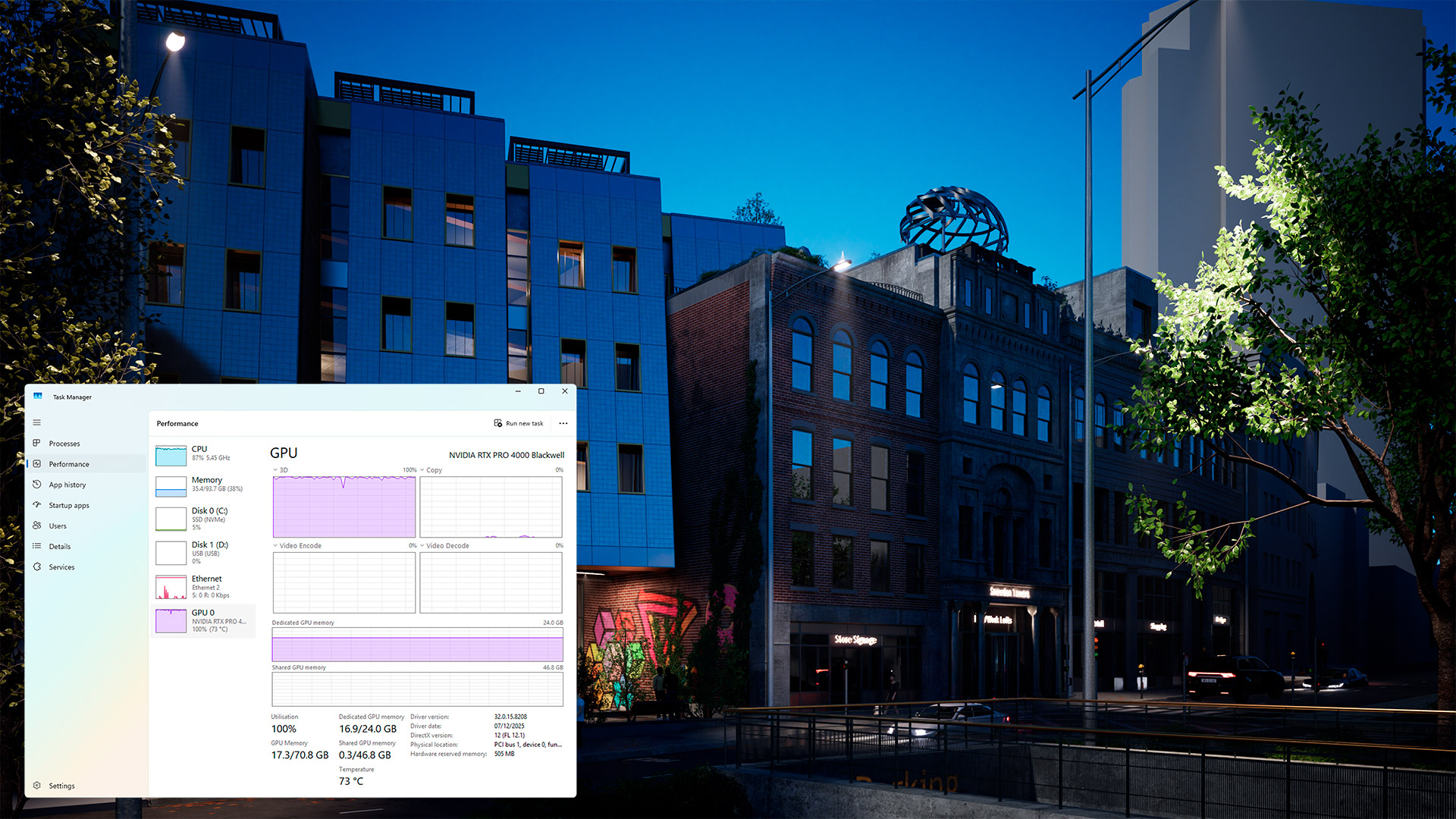Viewport: 1456px width, 819px height.
Task: Open the Services puzzle icon
Action: tap(36, 566)
